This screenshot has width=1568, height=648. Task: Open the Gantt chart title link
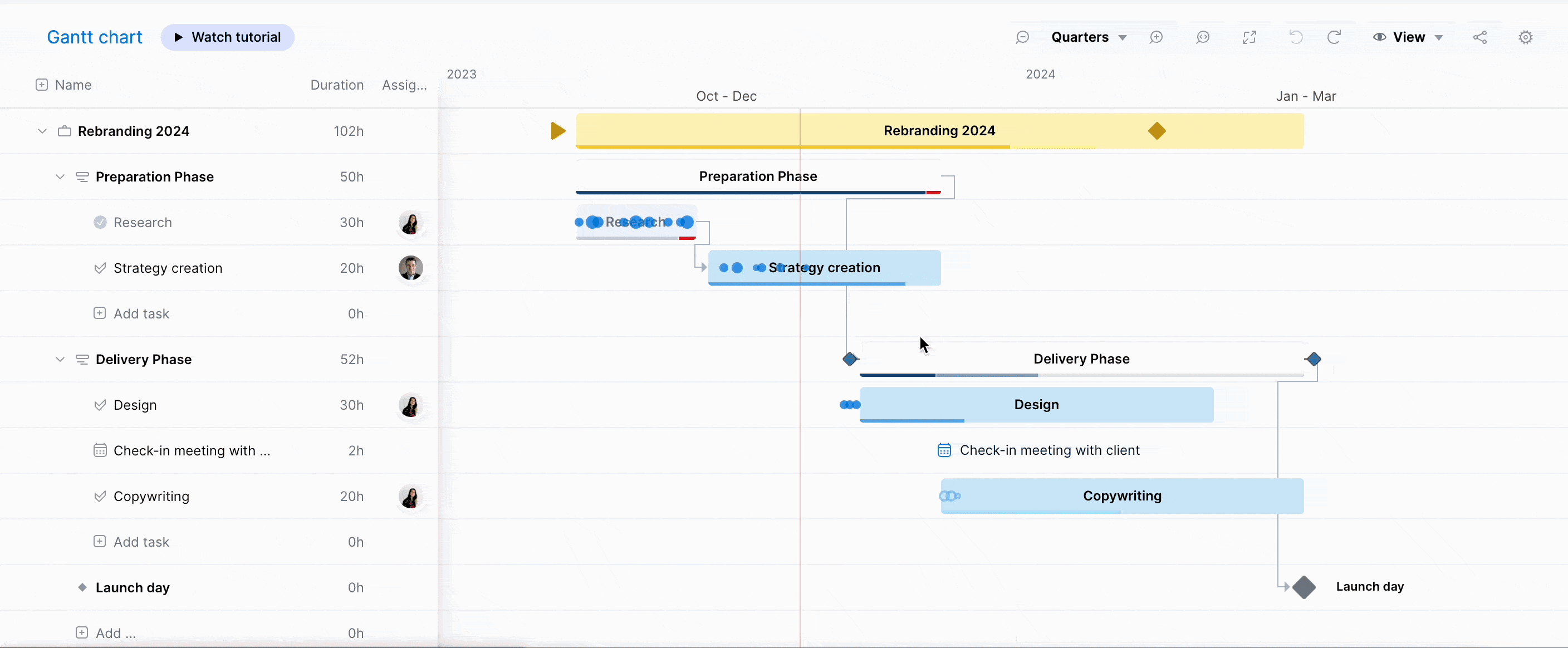click(94, 37)
